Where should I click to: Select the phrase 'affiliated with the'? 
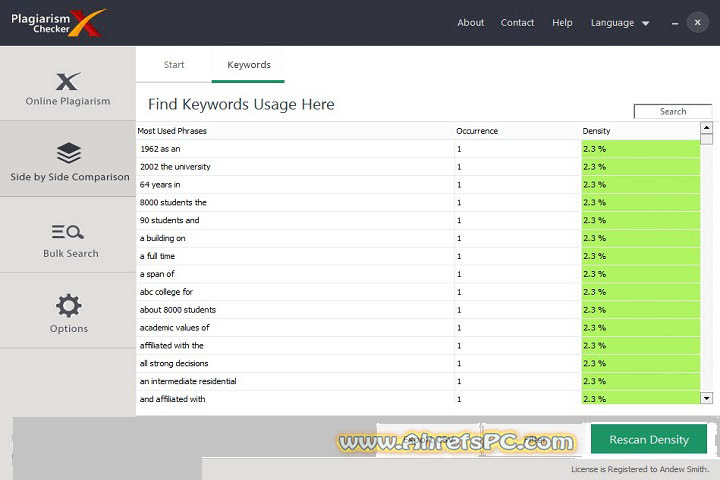click(x=172, y=346)
